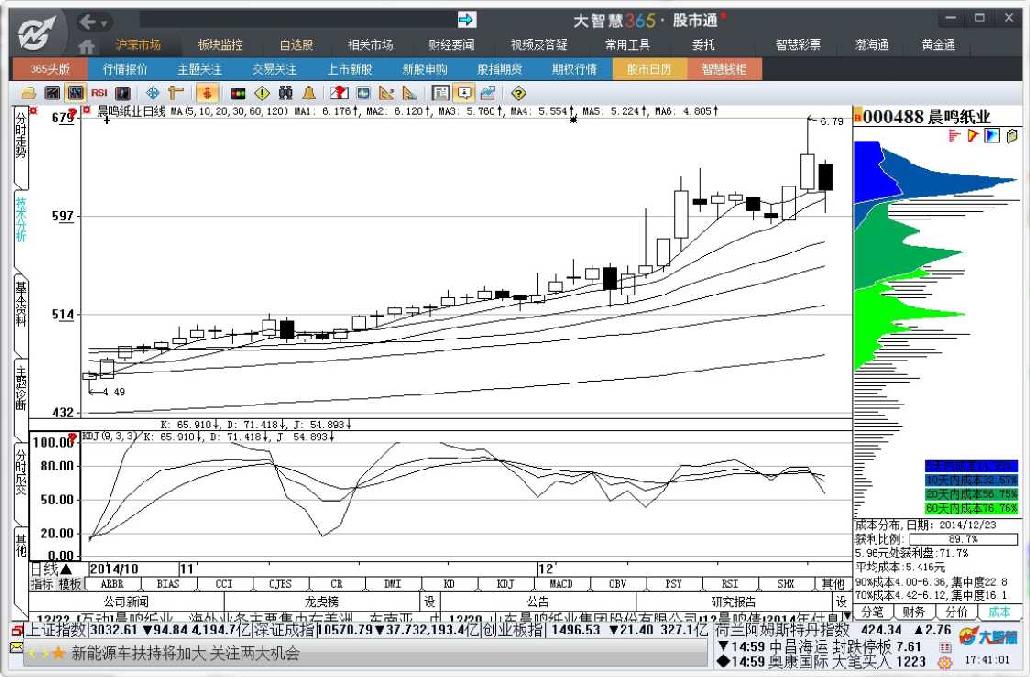Viewport: 1030px width, 677px height.
Task: Open the 财经要闻 menu
Action: [x=451, y=45]
